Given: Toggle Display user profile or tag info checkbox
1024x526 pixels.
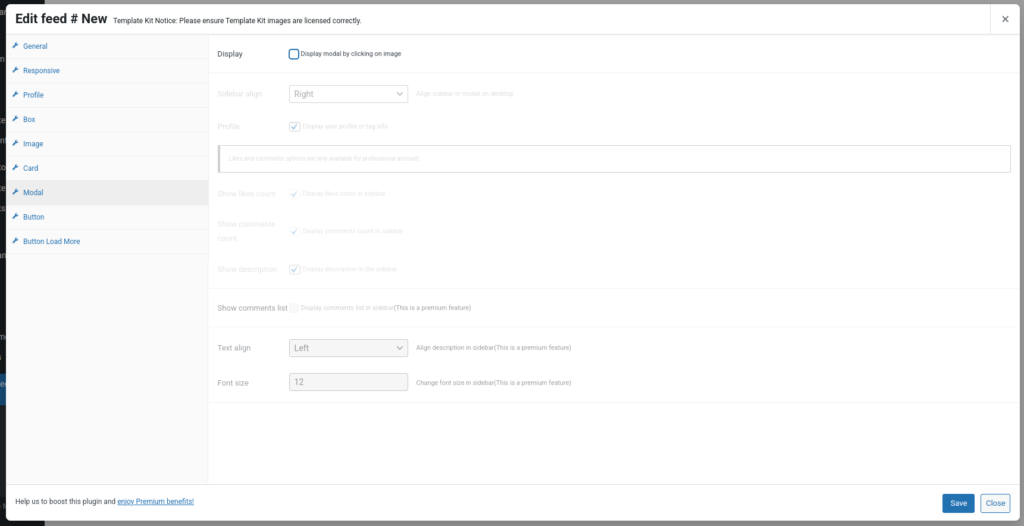Looking at the screenshot, I should [294, 127].
